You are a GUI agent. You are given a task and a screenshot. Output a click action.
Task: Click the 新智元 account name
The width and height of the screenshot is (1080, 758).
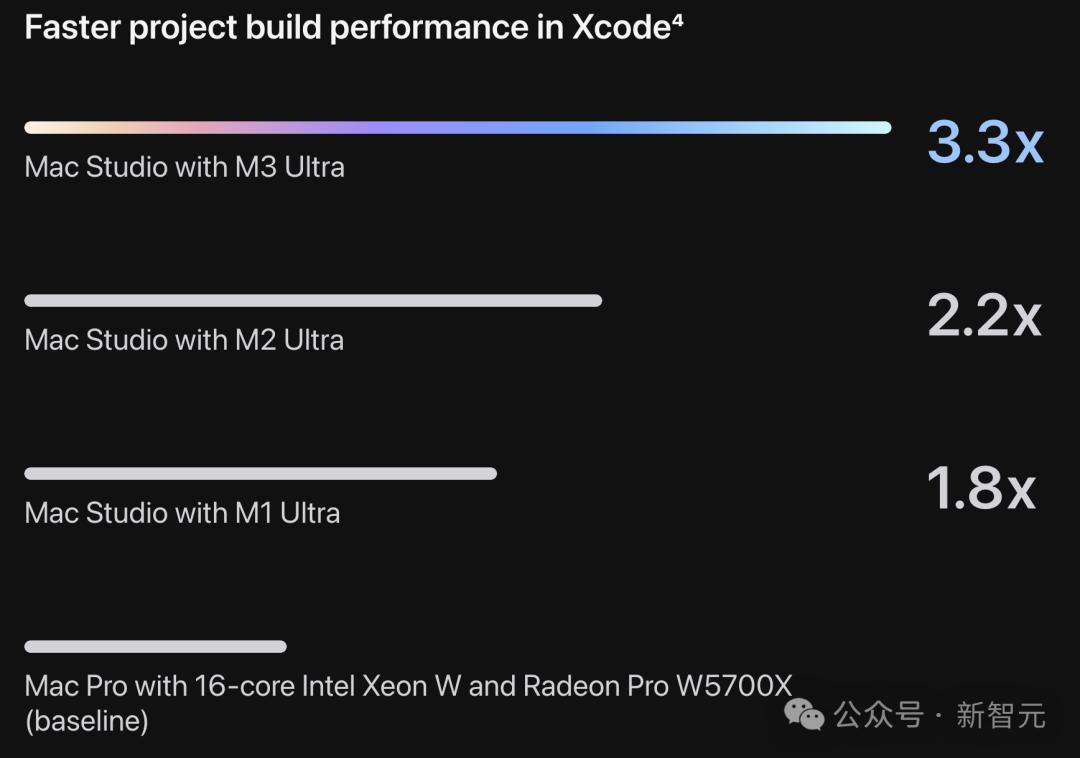point(1000,715)
